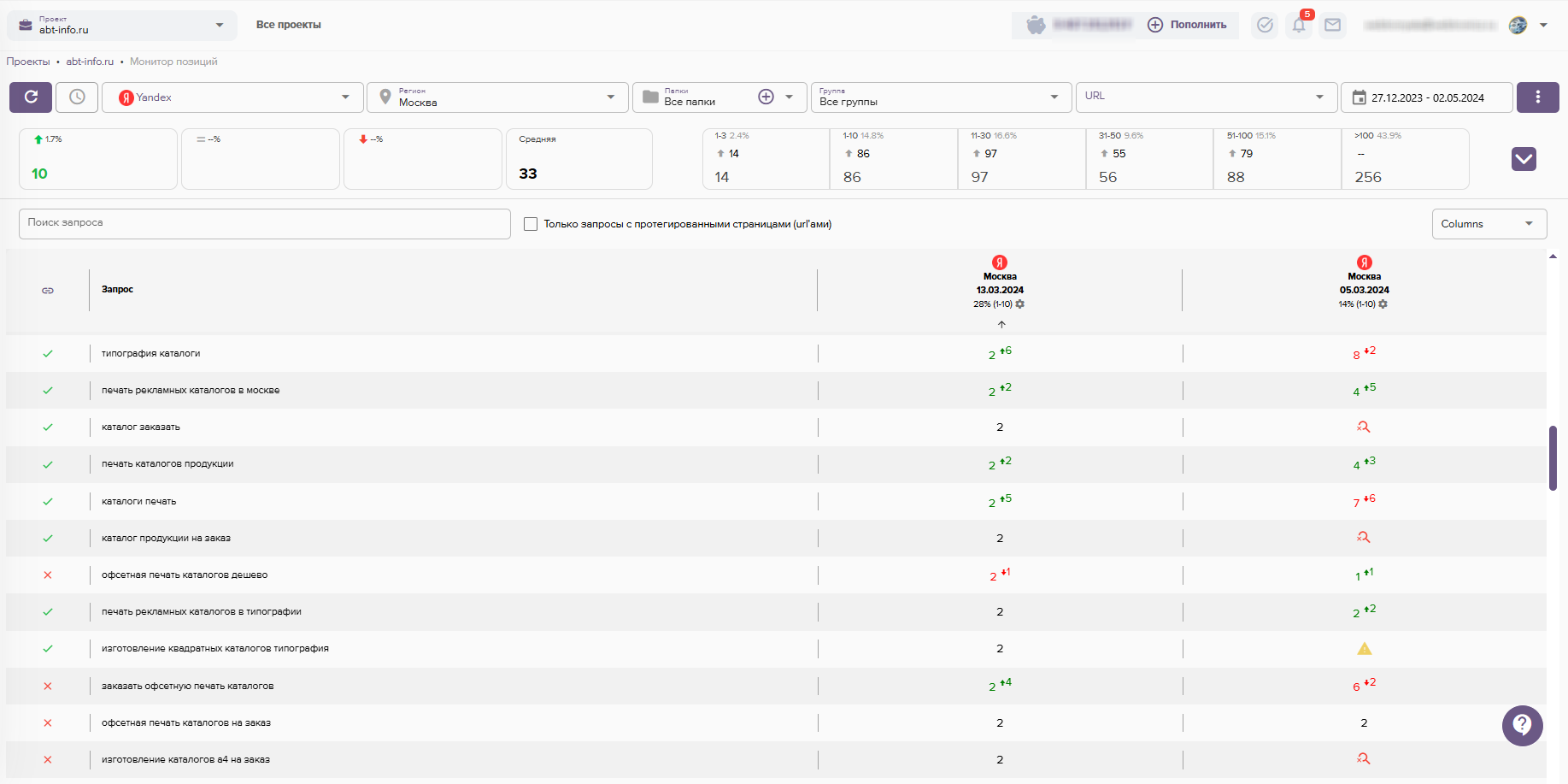
Task: Open Проекты breadcrumb link
Action: pos(28,62)
